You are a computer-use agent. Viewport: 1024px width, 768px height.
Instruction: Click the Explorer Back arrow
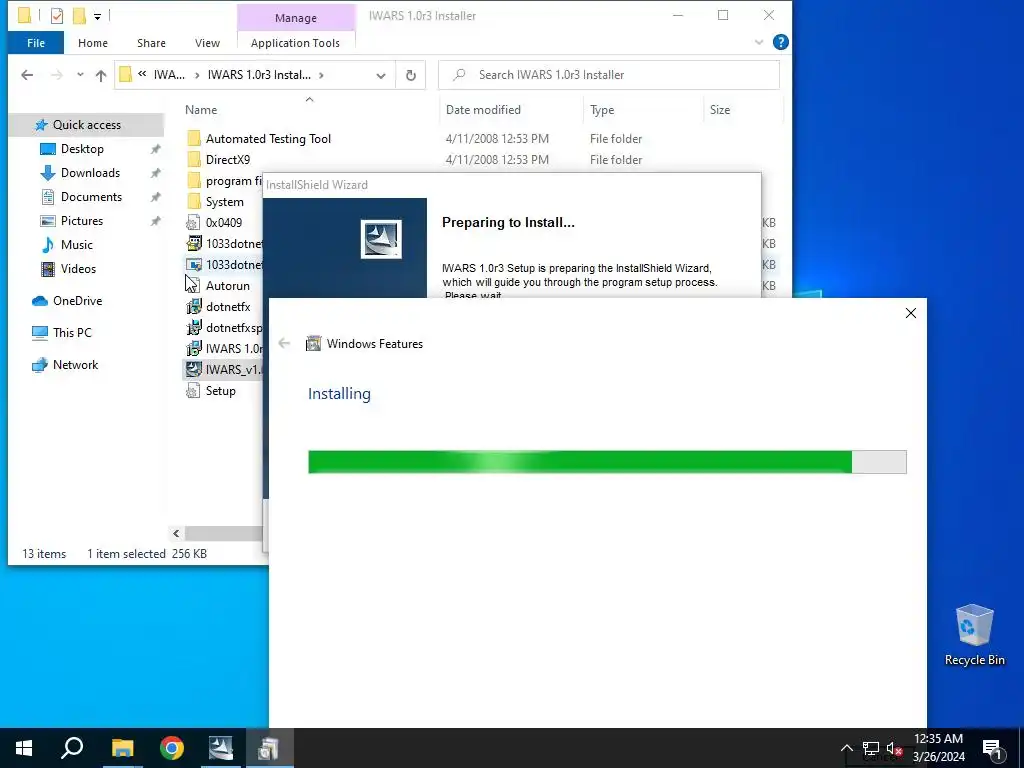(27, 75)
